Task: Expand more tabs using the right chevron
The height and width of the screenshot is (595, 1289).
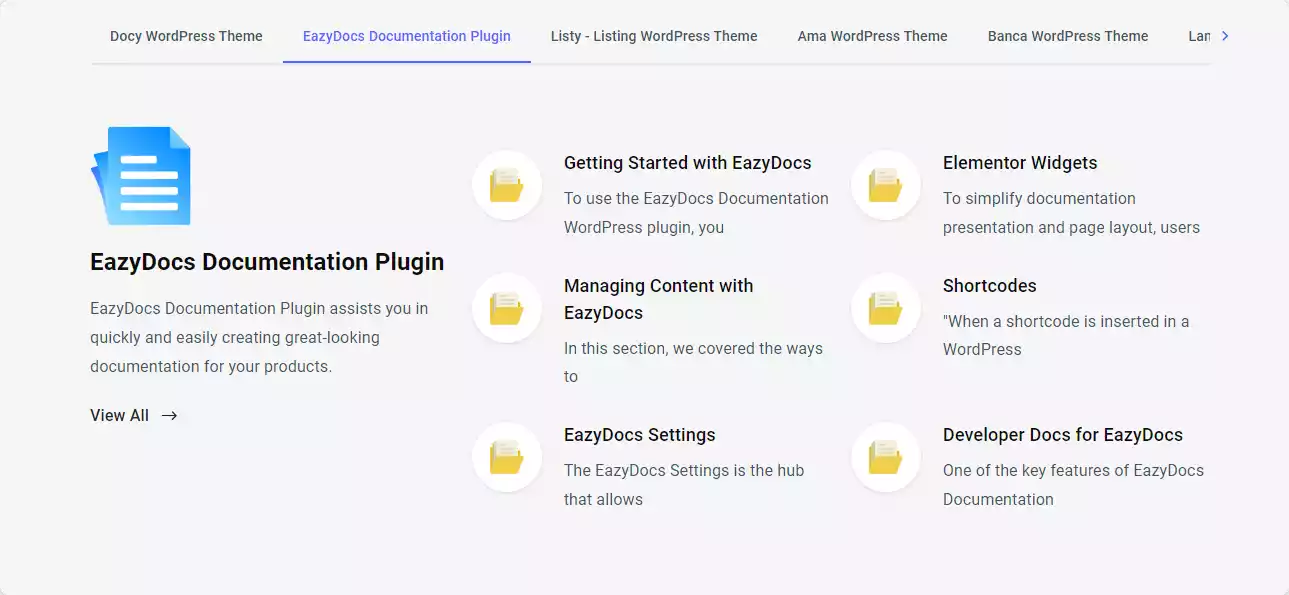Action: click(1222, 35)
